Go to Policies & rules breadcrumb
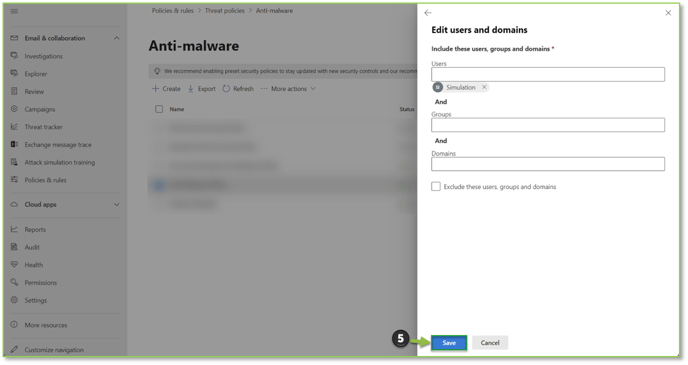The width and height of the screenshot is (688, 365). 172,11
